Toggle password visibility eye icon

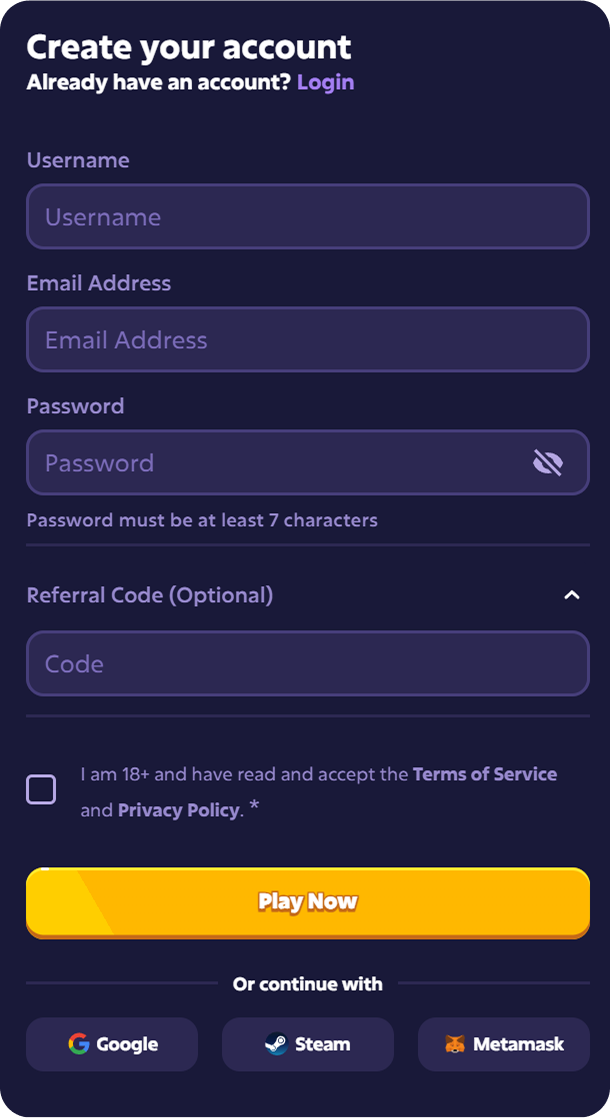(548, 463)
